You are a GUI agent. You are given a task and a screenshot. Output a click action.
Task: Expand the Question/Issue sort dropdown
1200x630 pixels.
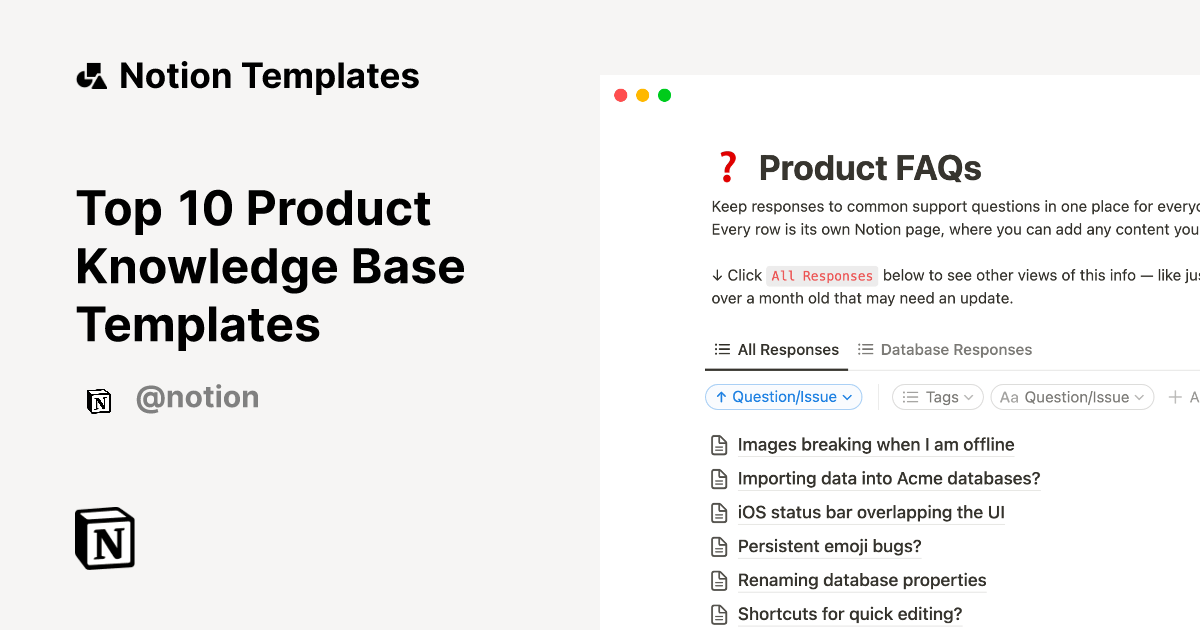(783, 397)
